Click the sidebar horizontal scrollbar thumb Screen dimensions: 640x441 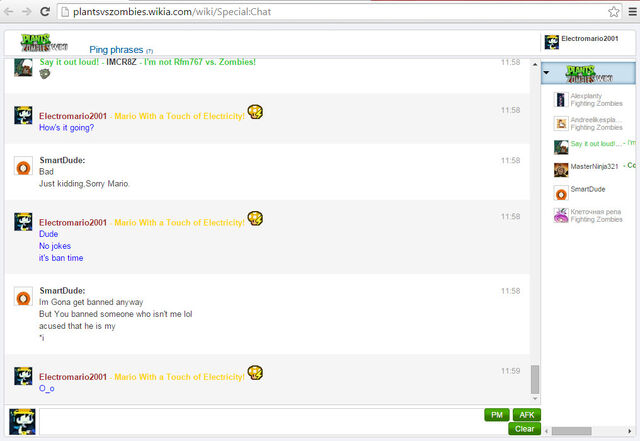(571, 431)
